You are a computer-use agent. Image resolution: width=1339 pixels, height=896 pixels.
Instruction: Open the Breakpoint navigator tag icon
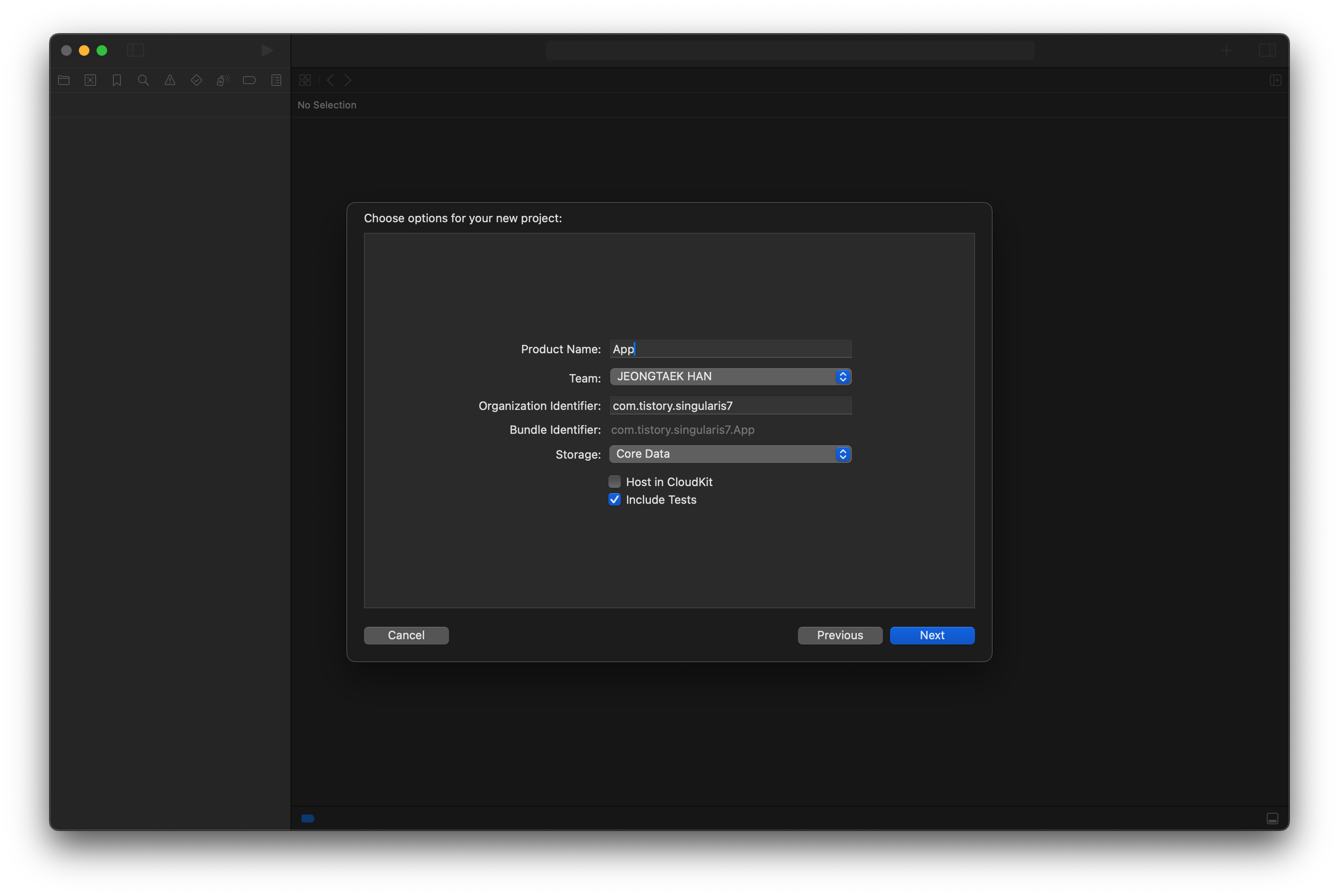point(250,81)
